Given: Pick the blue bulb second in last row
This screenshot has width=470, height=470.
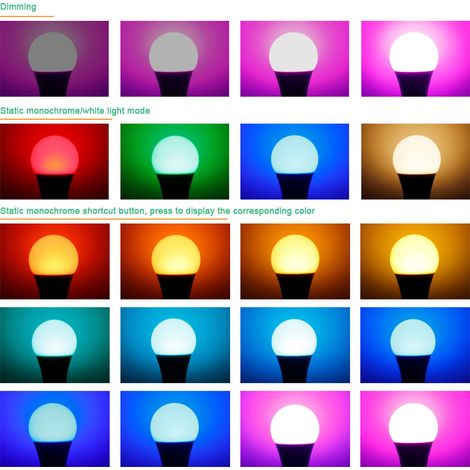Looking at the screenshot, I should click(175, 429).
